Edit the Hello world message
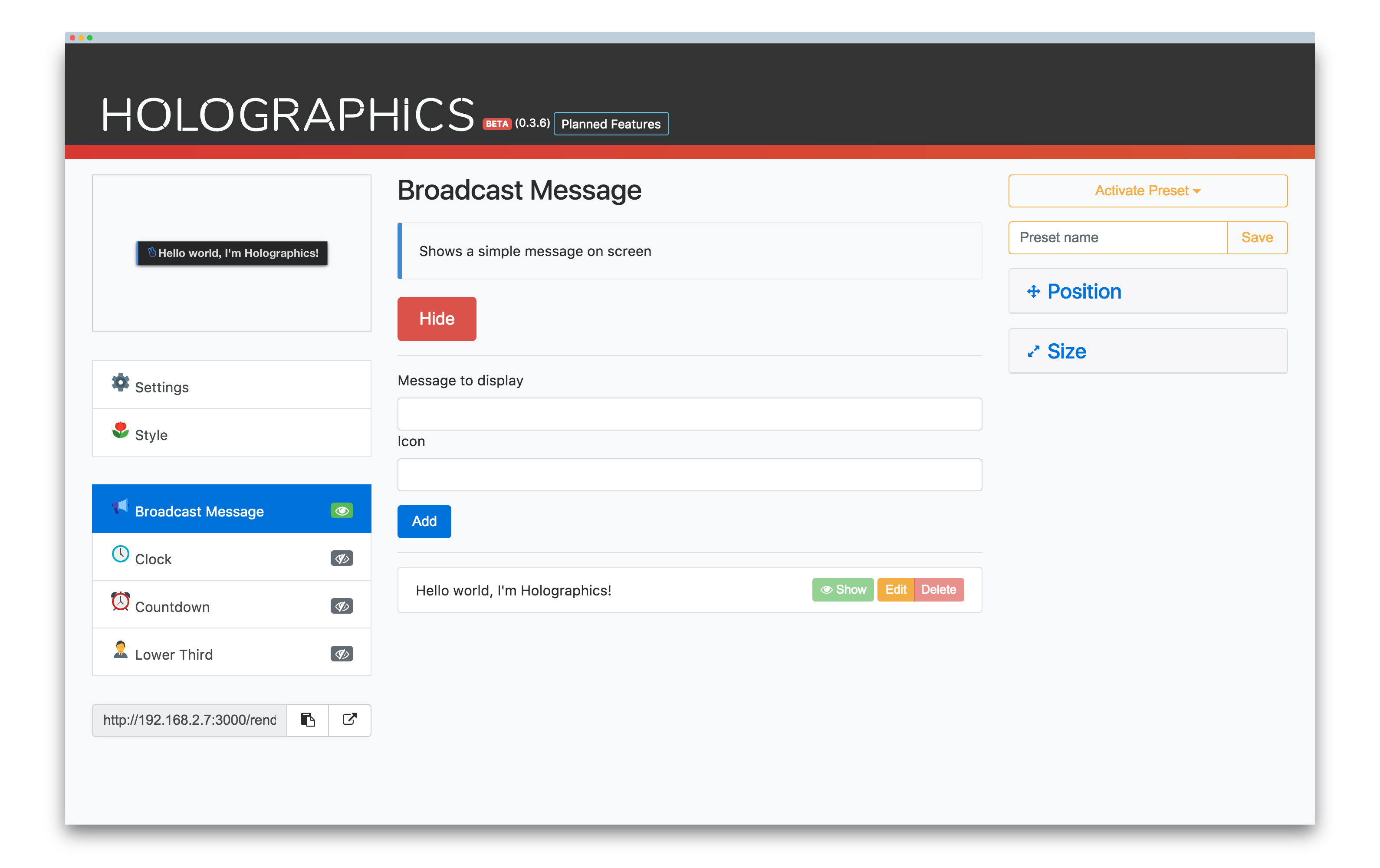Screen dimensions: 1380x868 896,589
